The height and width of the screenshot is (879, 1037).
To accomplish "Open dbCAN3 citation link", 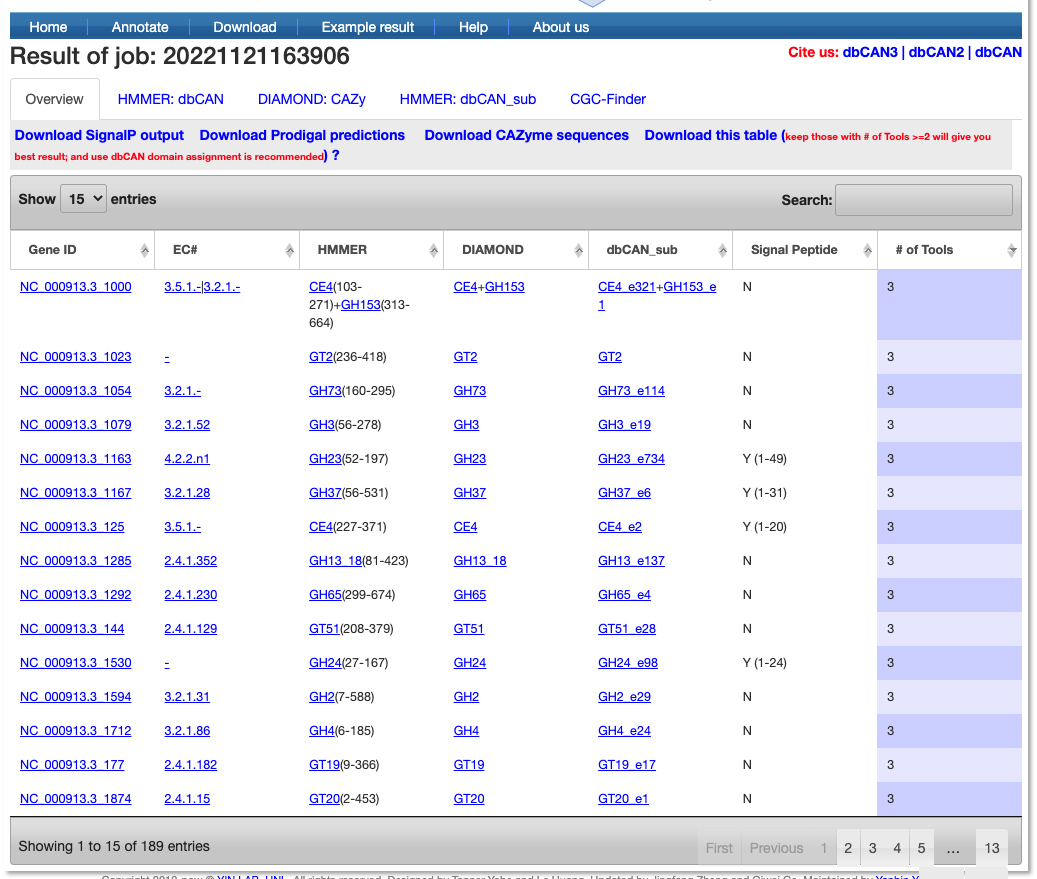I will click(870, 52).
